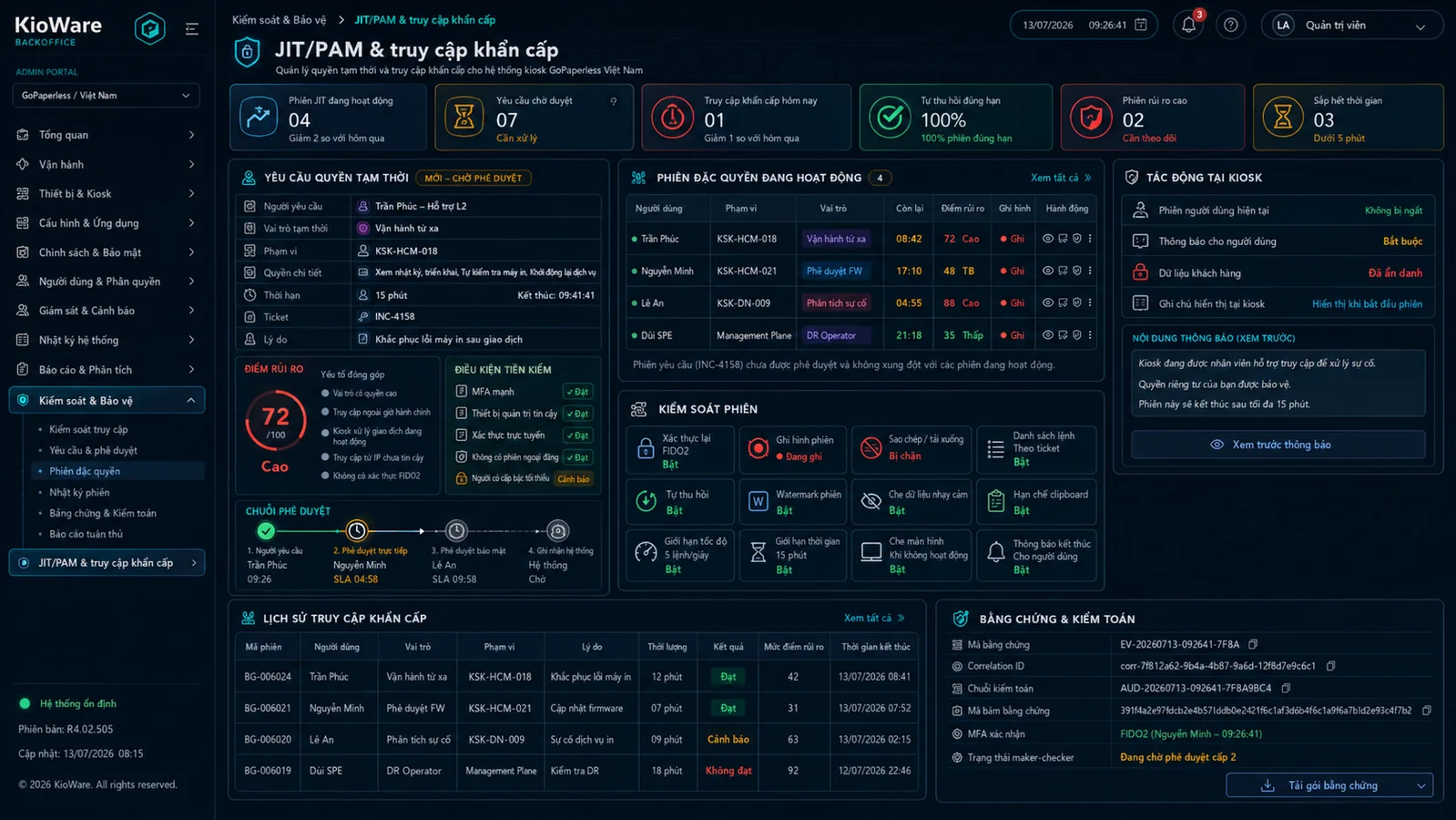Toggle the sidebar collapse hamburger icon
Image resolution: width=1456 pixels, height=820 pixels.
tap(191, 29)
